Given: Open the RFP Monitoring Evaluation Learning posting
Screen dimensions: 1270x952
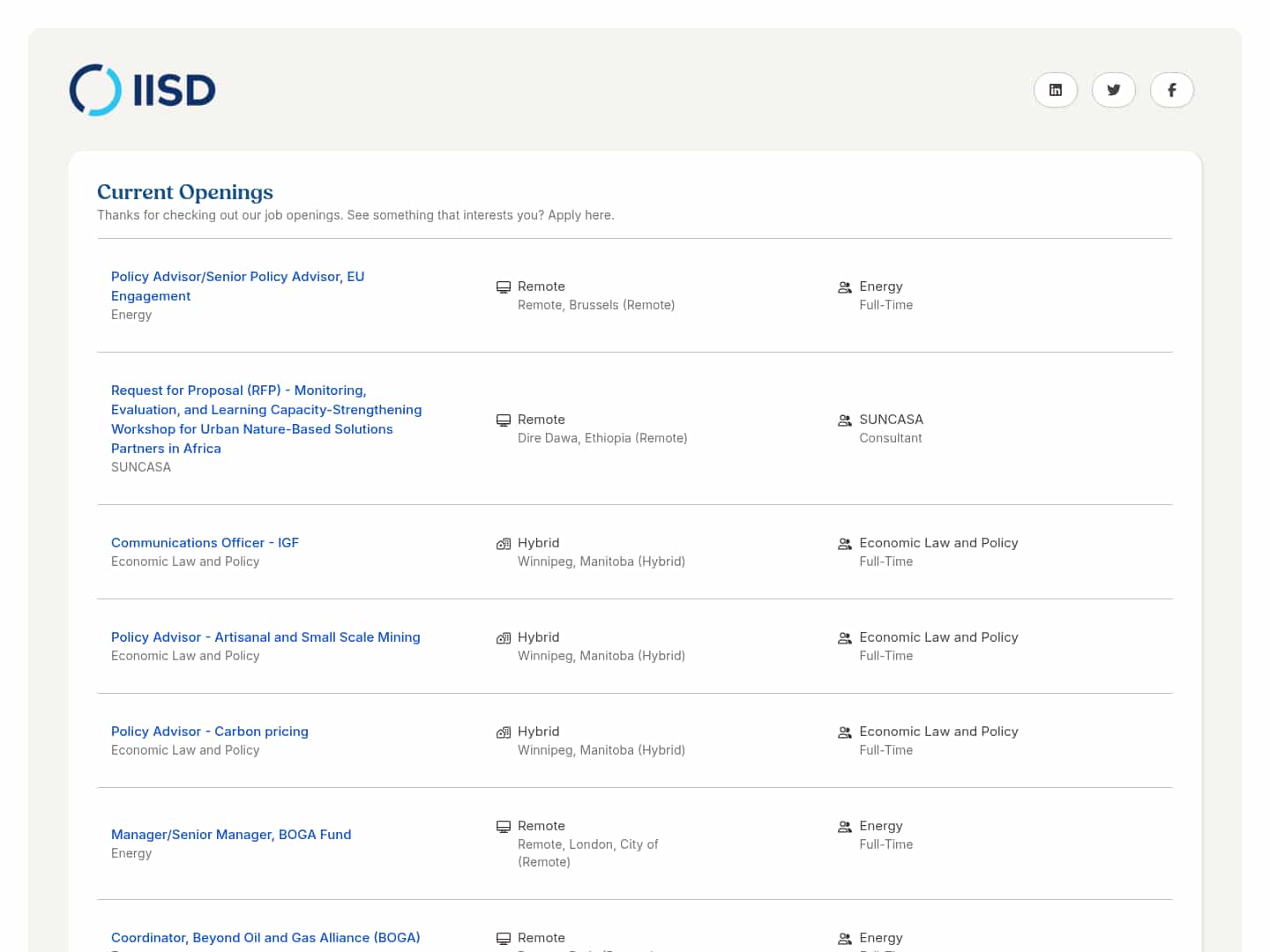Looking at the screenshot, I should pyautogui.click(x=265, y=419).
